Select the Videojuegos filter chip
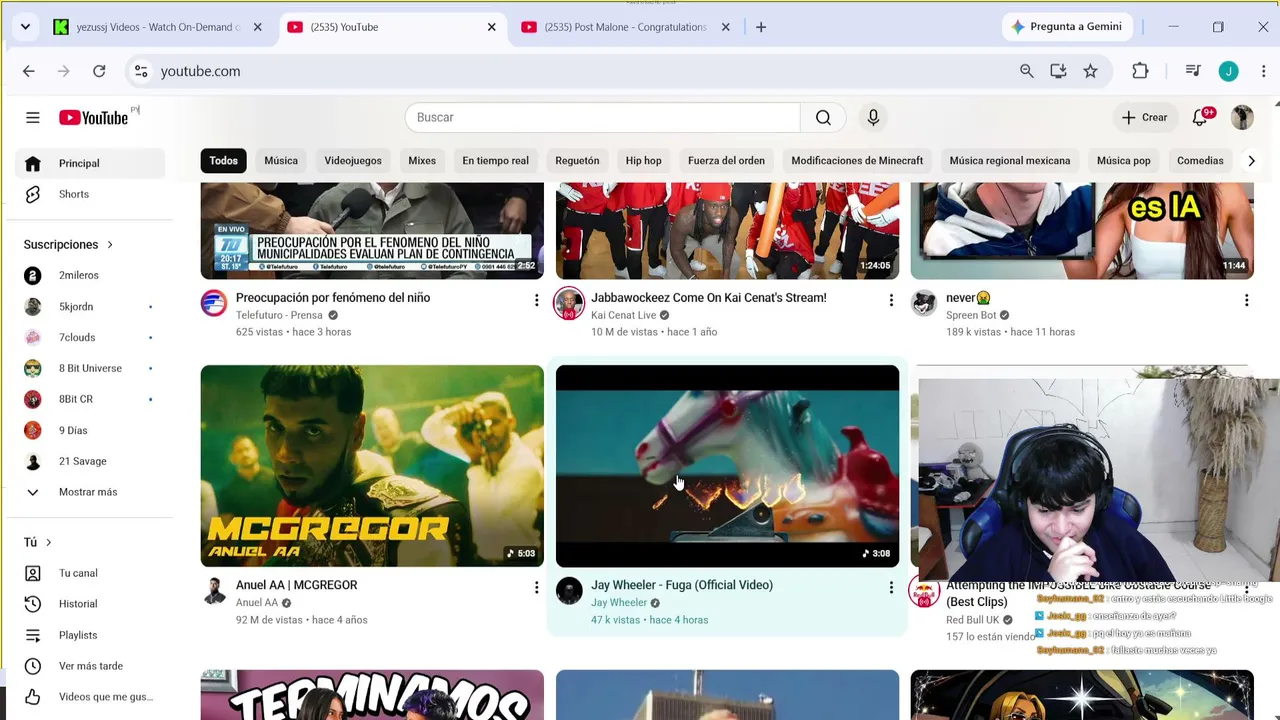Viewport: 1280px width, 720px height. (x=353, y=161)
